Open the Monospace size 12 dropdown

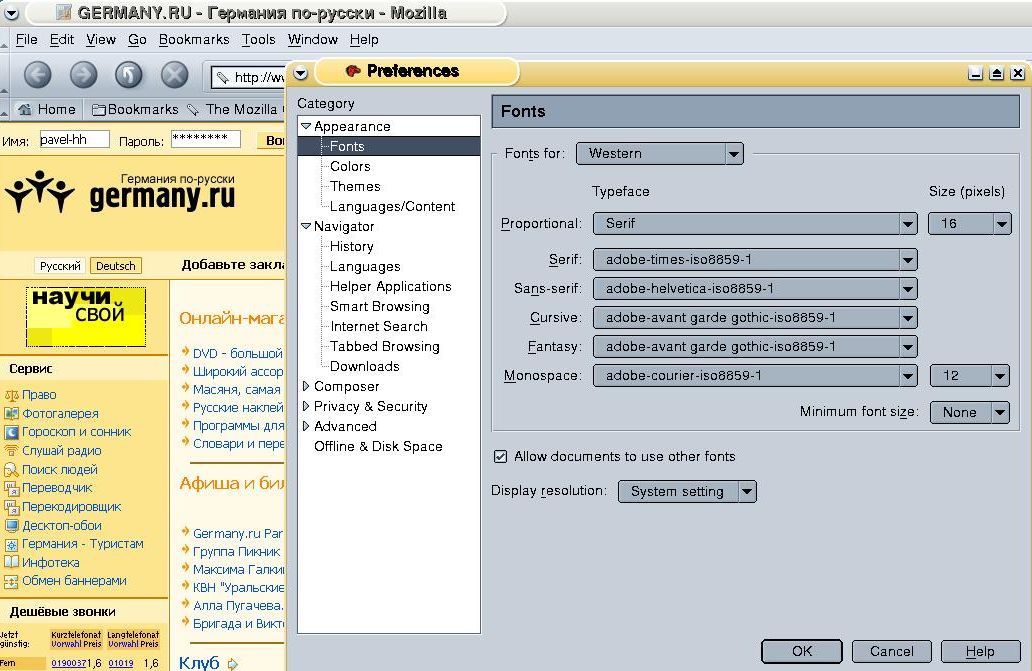coord(969,376)
